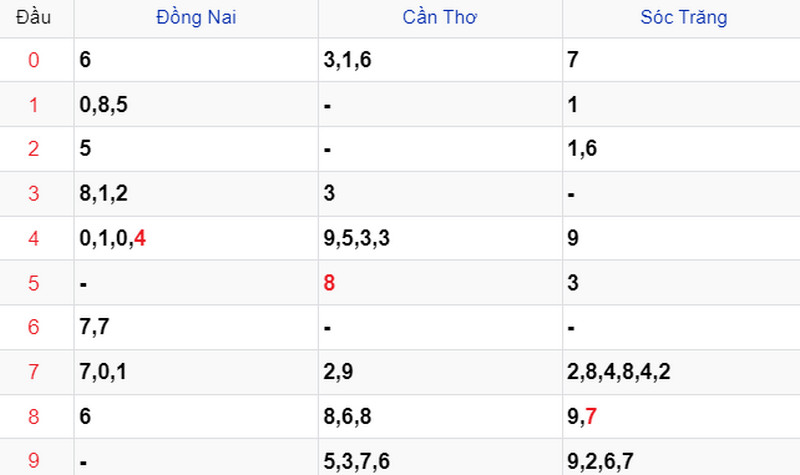Click Cần Thơ cell showing 8,6,8

tap(440, 416)
